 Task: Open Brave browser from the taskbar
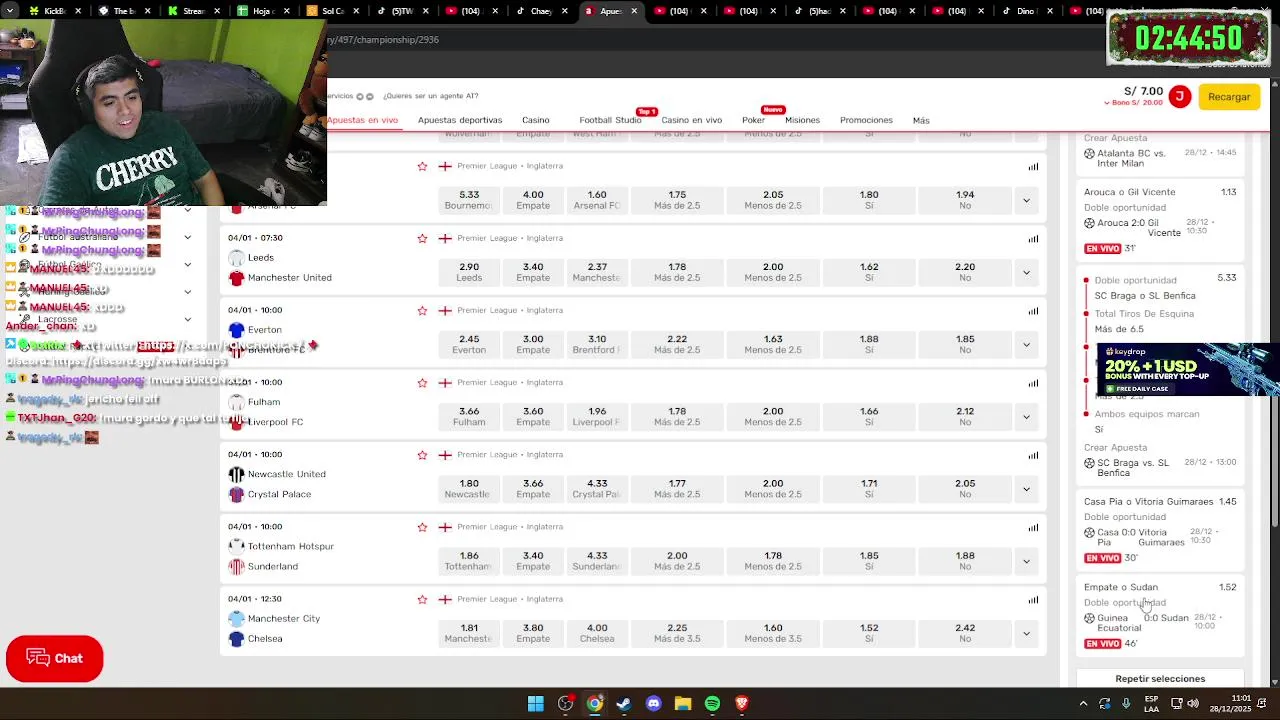(x=742, y=704)
